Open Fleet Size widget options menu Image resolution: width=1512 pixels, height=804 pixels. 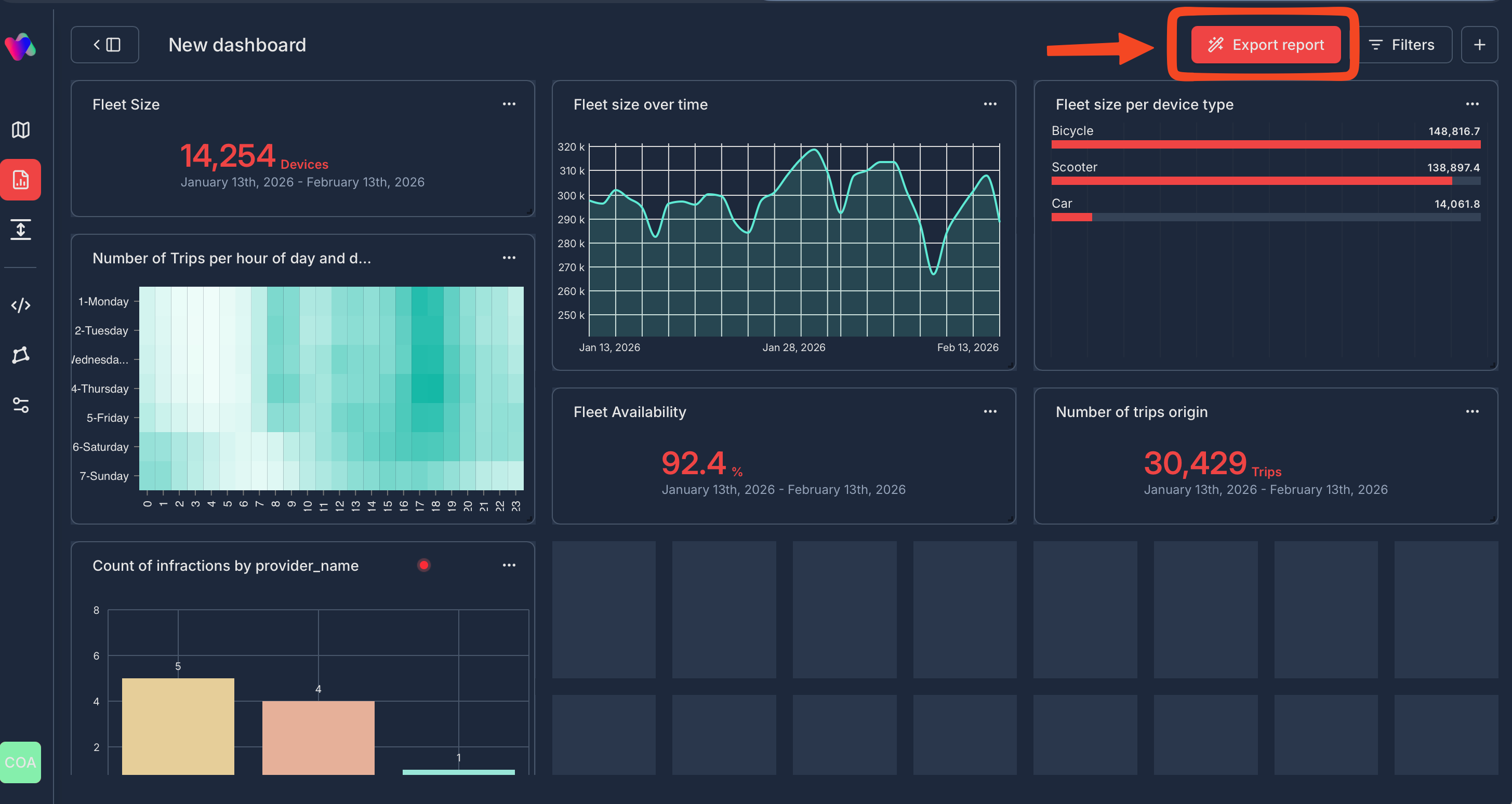(509, 104)
